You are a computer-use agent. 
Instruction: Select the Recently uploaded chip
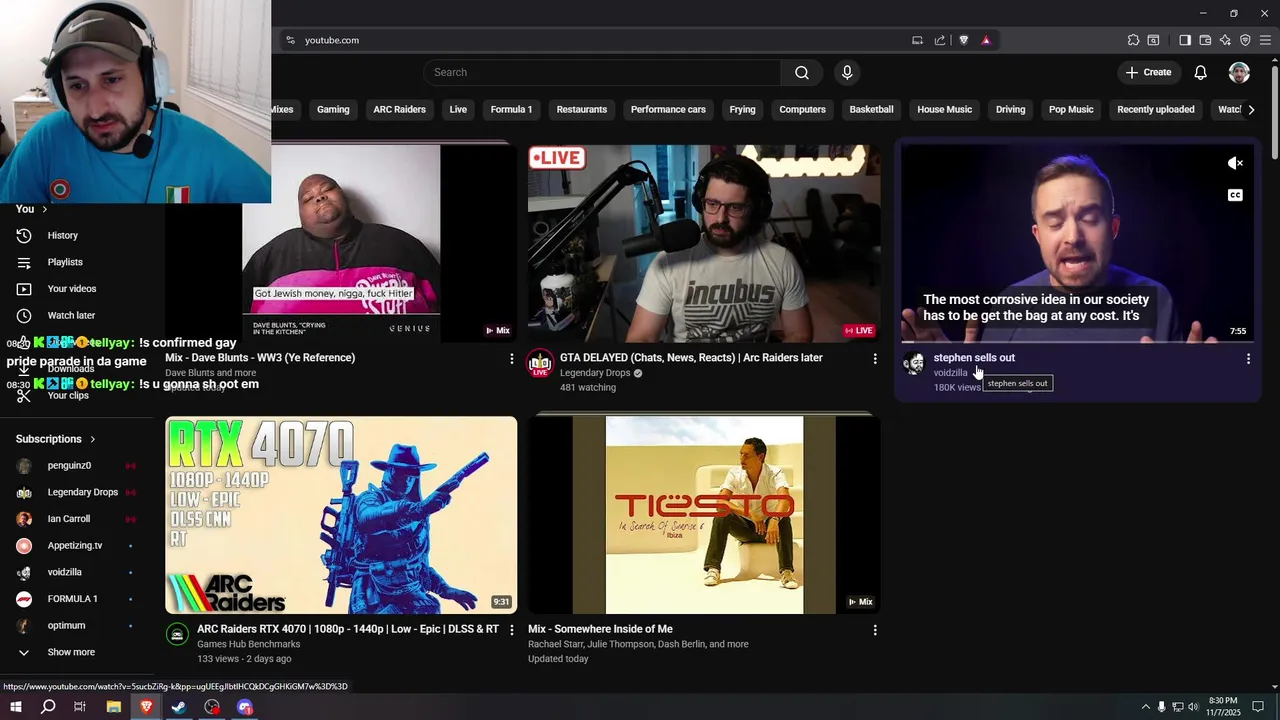pyautogui.click(x=1155, y=109)
